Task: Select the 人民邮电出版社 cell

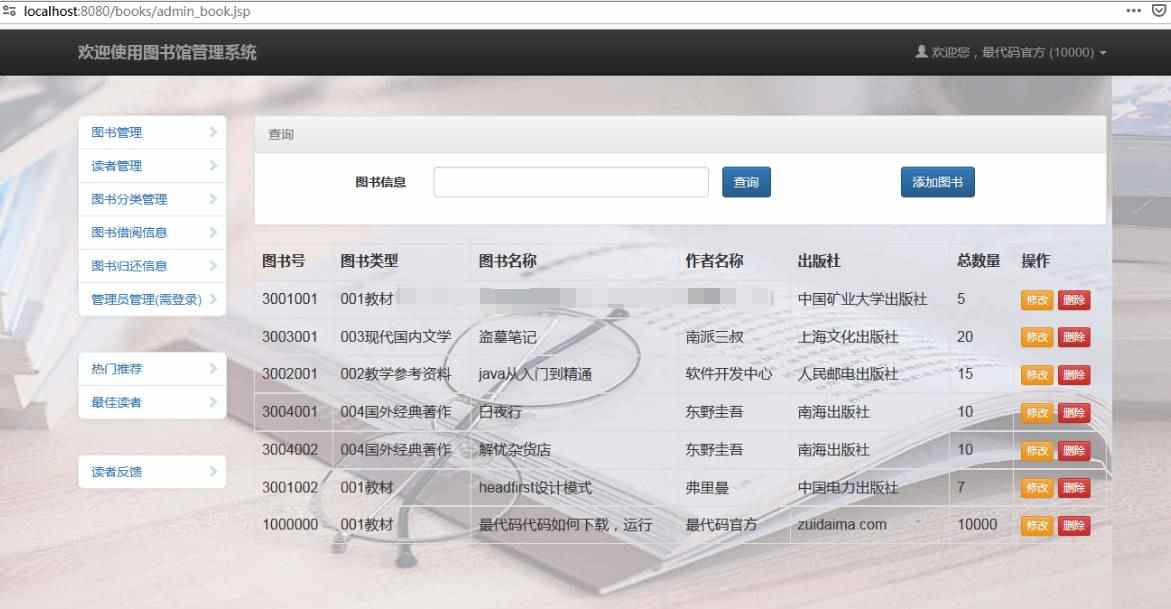Action: 848,374
